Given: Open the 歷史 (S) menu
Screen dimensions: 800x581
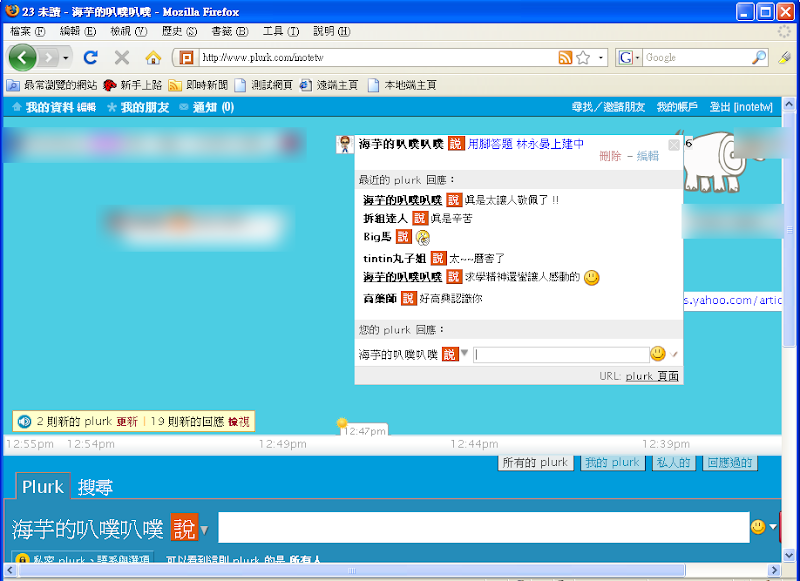Looking at the screenshot, I should point(179,32).
